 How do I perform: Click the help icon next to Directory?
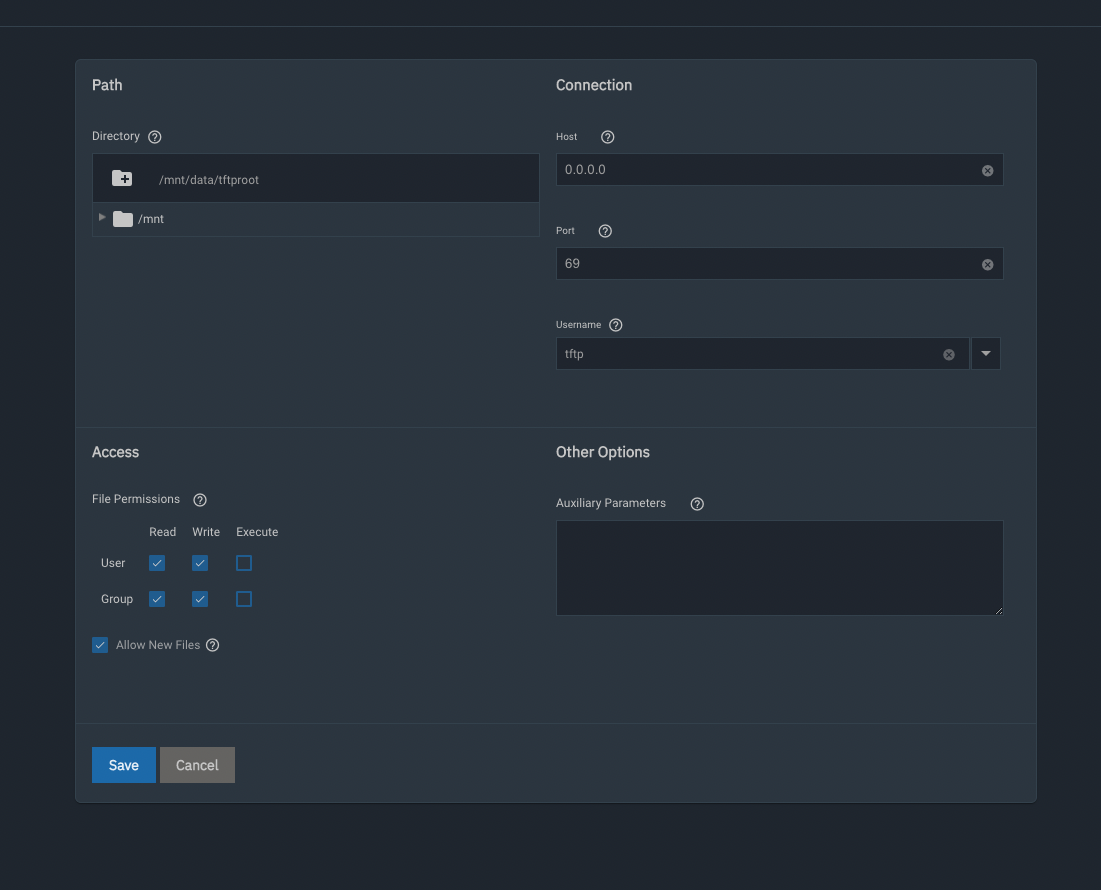pos(154,137)
